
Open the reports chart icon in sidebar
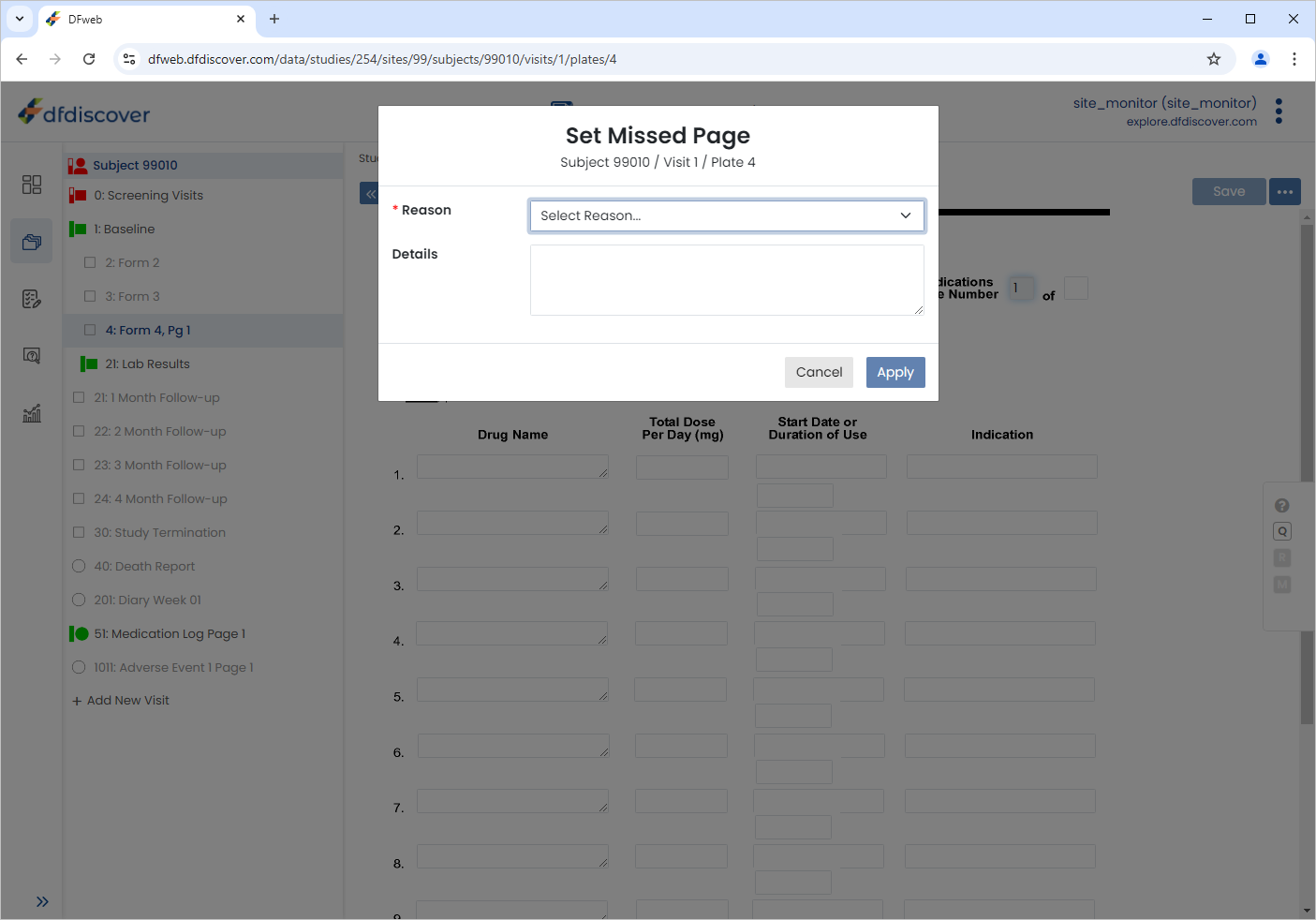tap(32, 413)
